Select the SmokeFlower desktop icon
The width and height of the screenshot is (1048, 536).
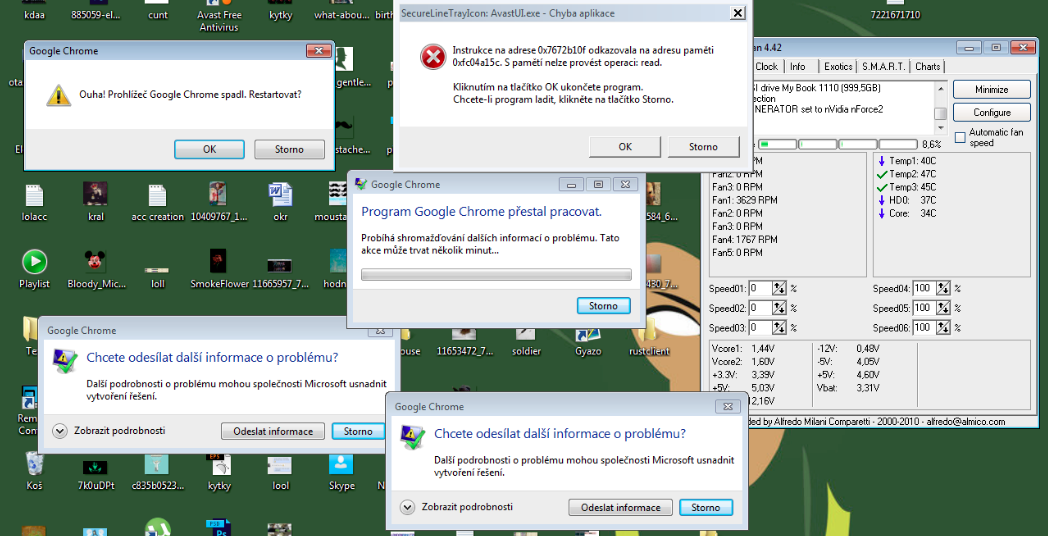click(219, 269)
